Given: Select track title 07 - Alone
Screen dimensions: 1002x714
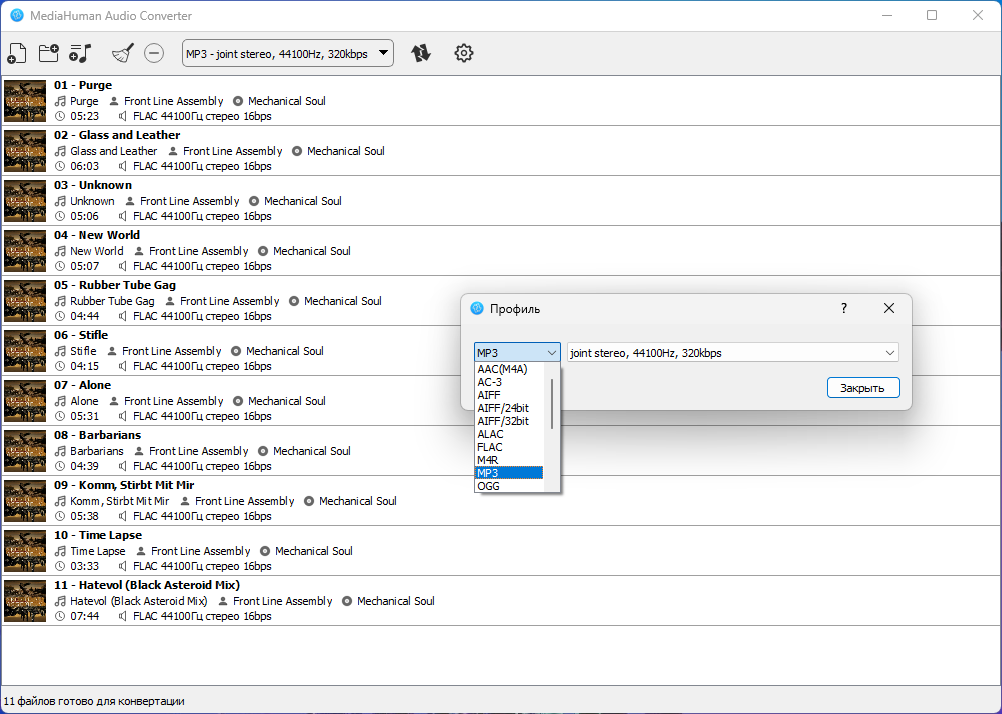Looking at the screenshot, I should pyautogui.click(x=82, y=385).
